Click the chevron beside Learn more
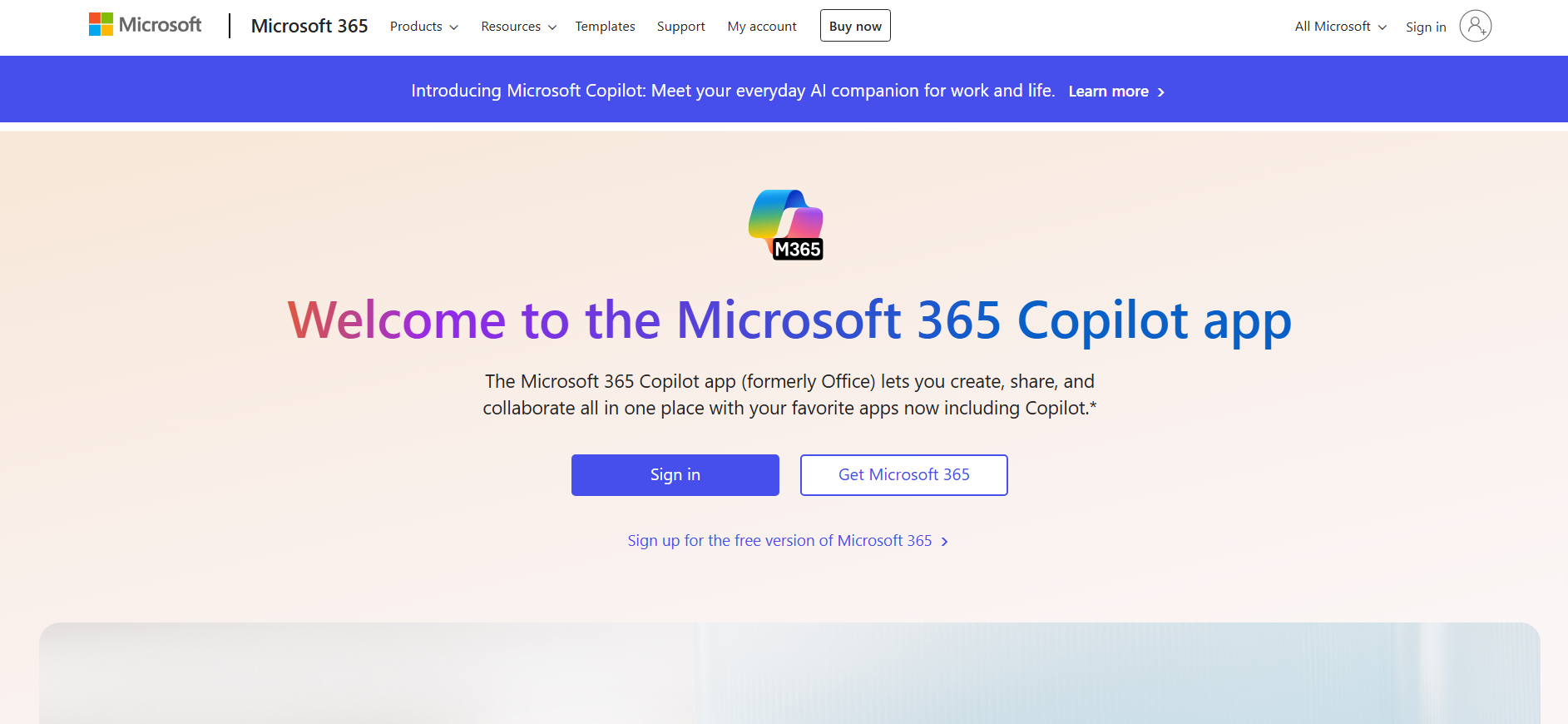1568x724 pixels. click(1161, 92)
